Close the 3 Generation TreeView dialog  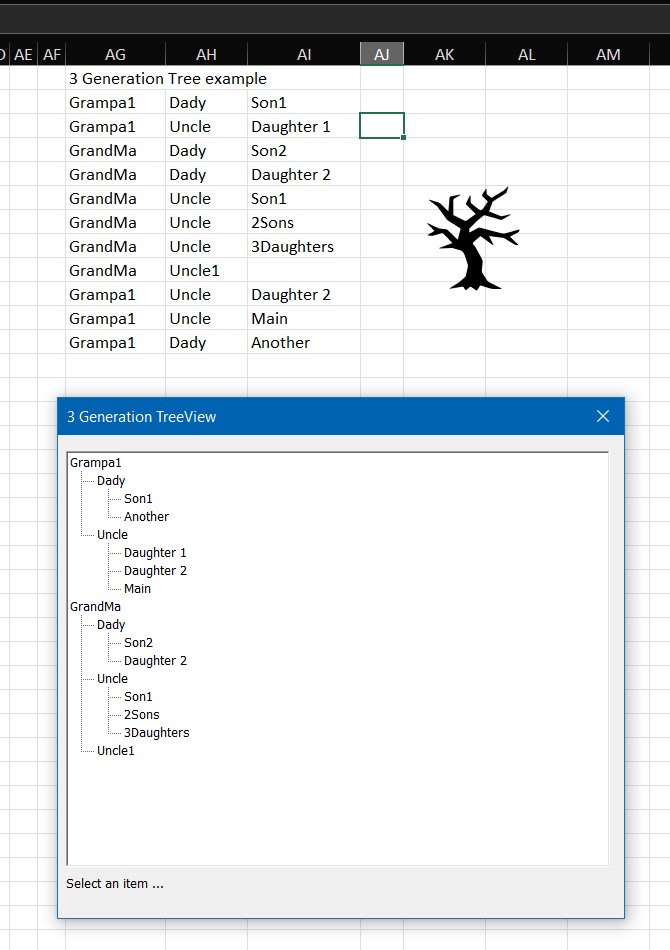click(x=603, y=416)
